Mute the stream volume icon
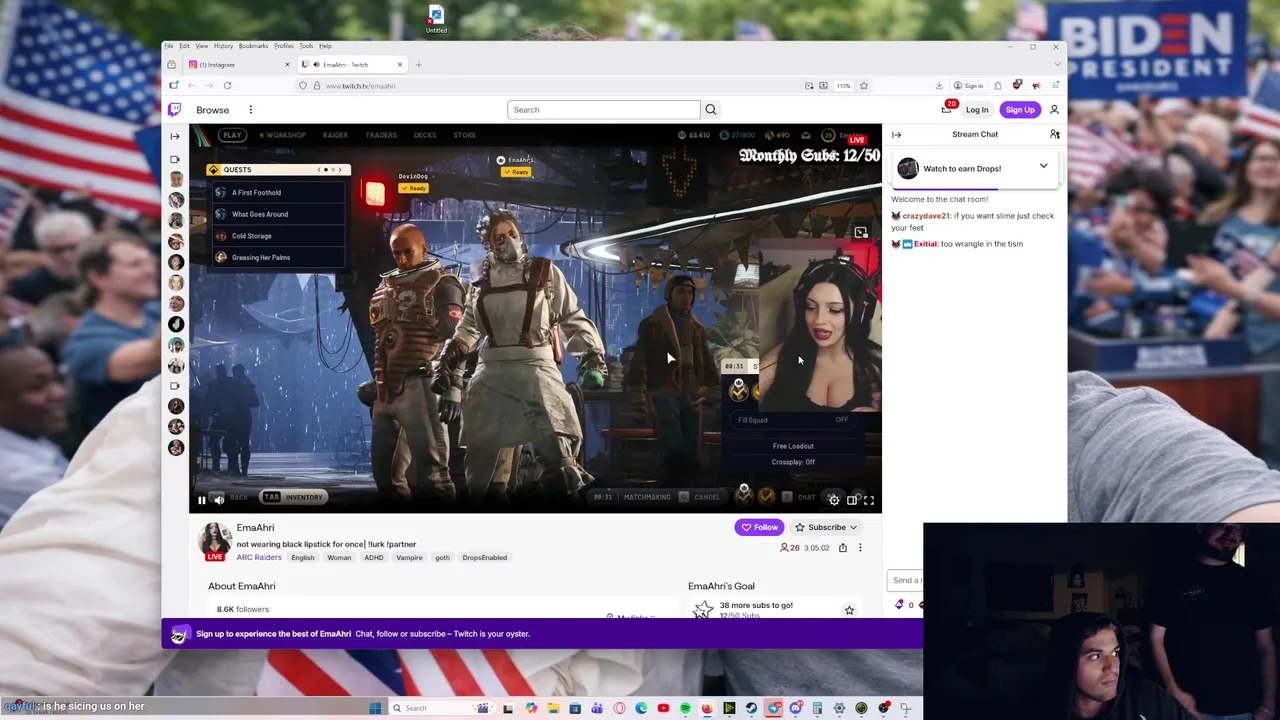Screen dimensions: 1280x720 [x=219, y=500]
